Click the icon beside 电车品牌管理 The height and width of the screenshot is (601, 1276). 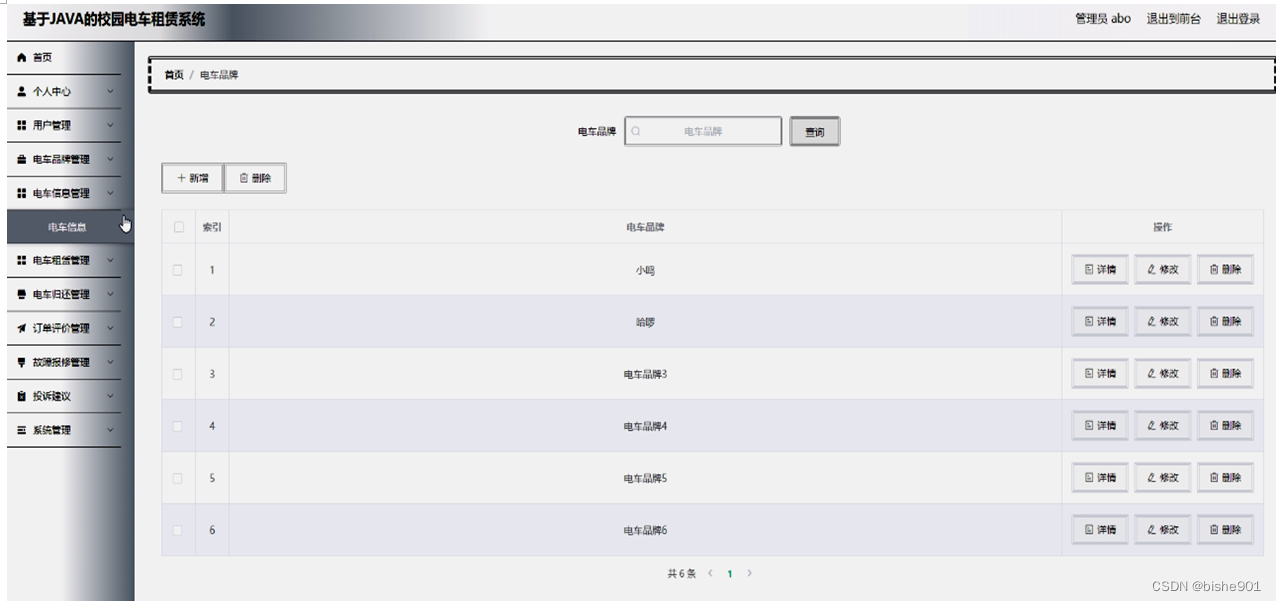[x=22, y=159]
